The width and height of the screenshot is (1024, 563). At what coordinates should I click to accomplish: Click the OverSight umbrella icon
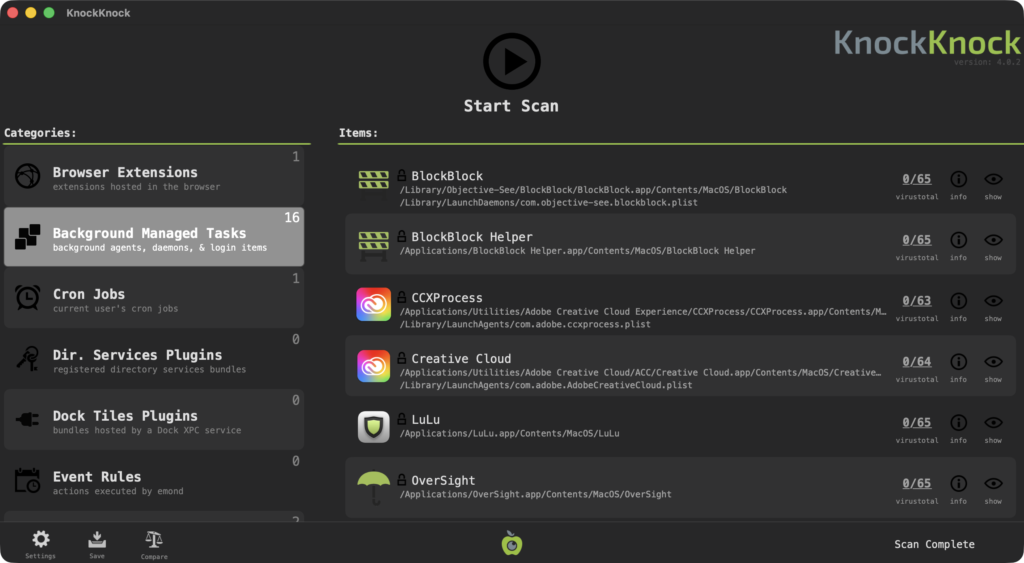tap(374, 488)
